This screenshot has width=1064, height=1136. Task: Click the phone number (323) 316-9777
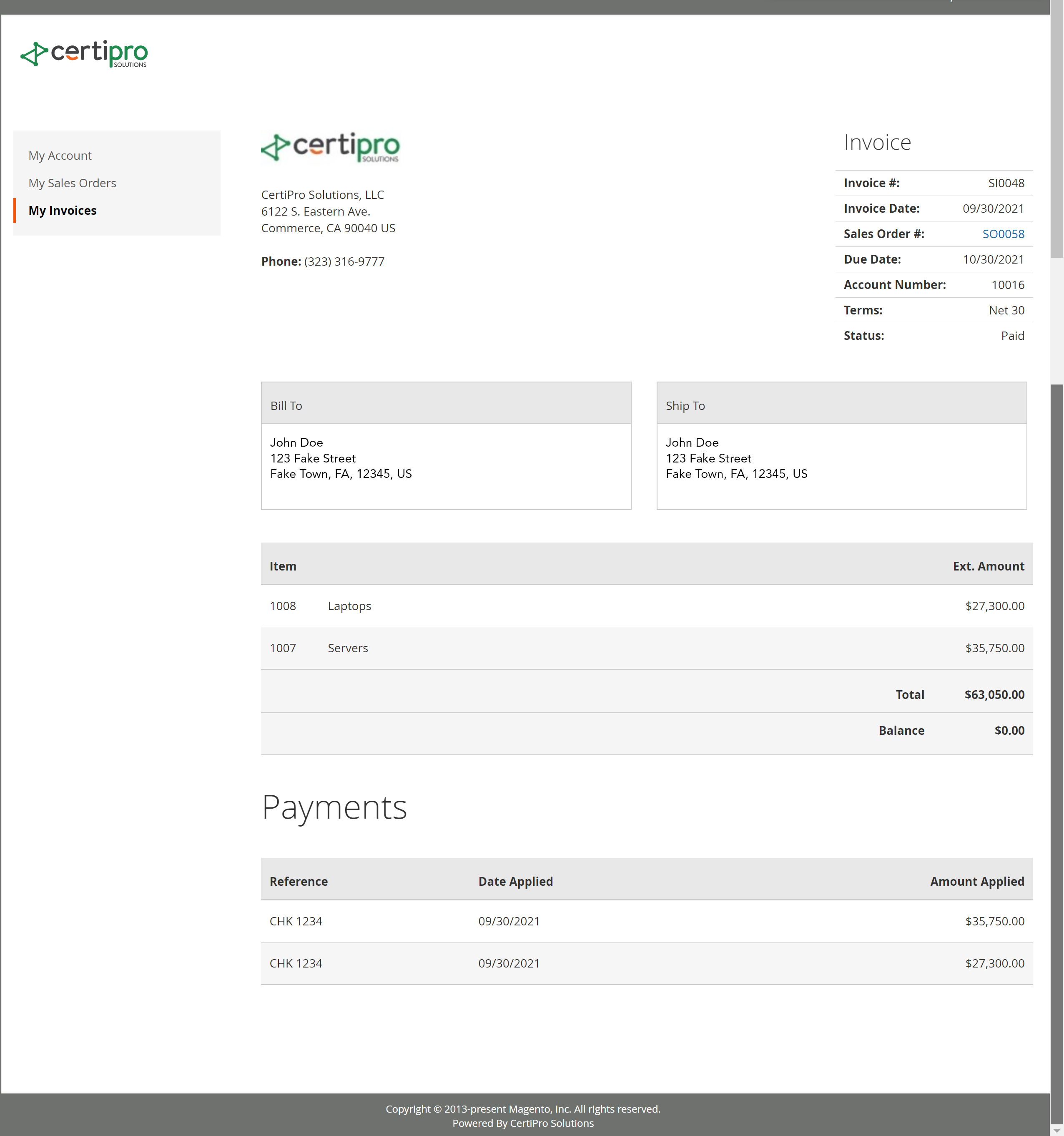(x=344, y=261)
